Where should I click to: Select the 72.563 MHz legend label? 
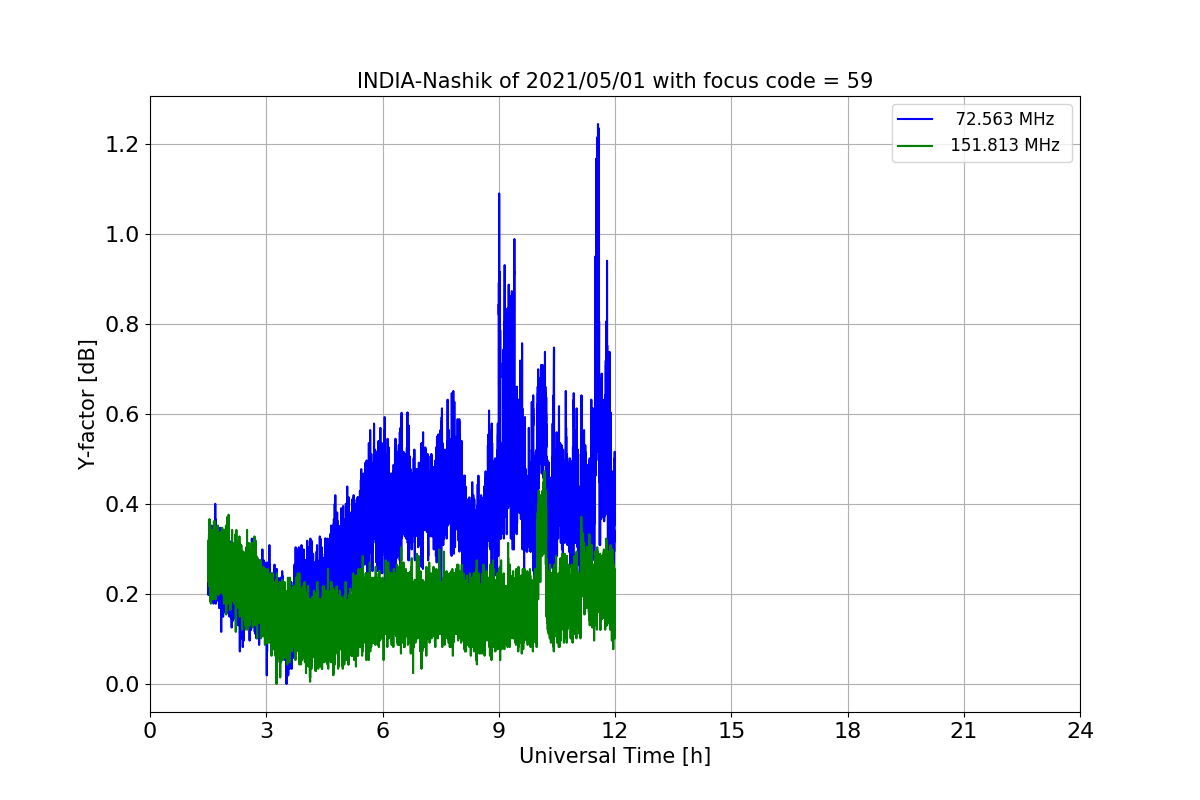click(1005, 119)
